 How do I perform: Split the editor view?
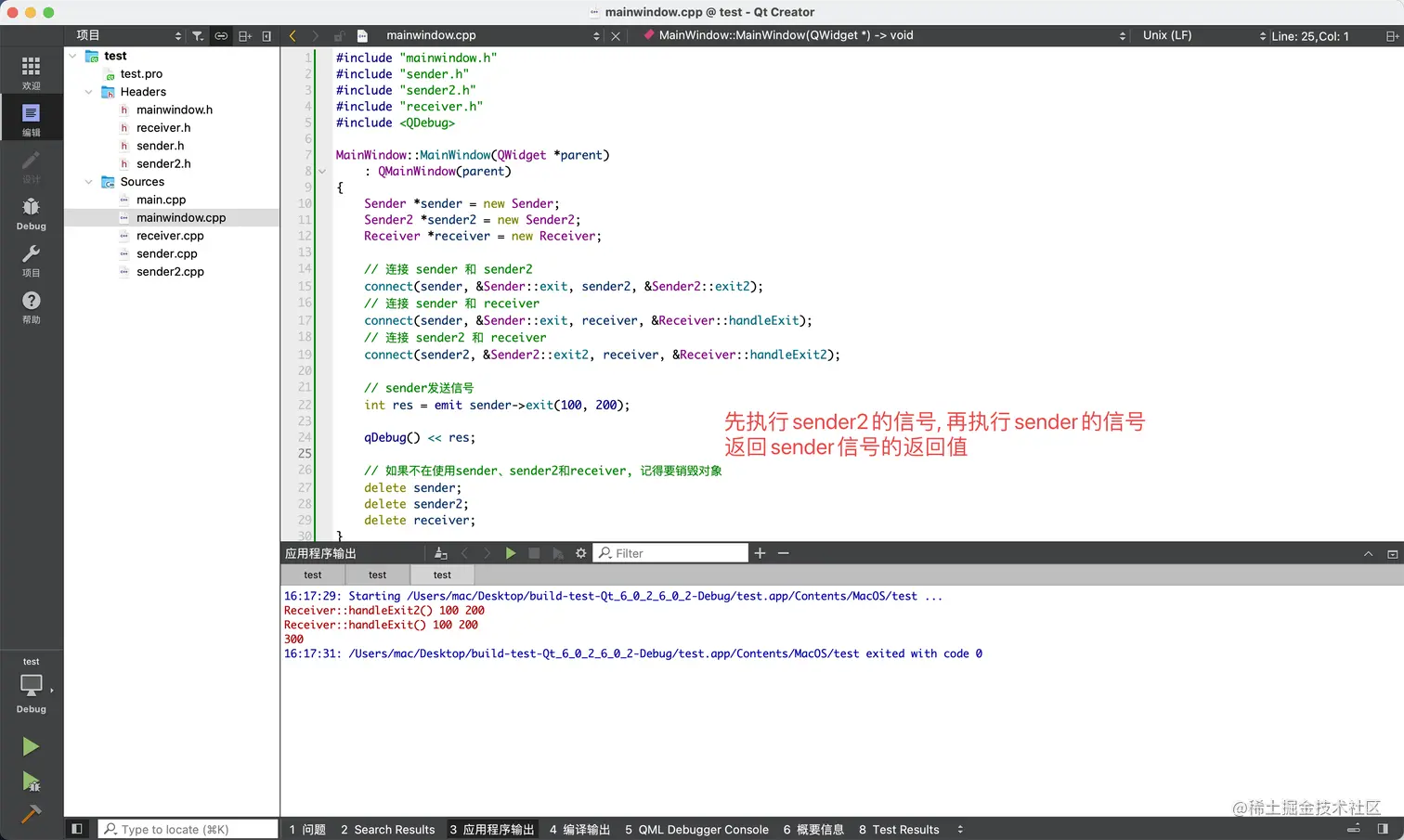tap(1392, 36)
